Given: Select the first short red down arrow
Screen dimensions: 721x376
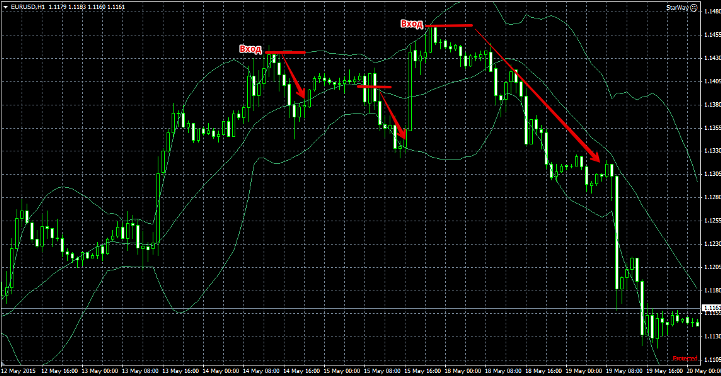Looking at the screenshot, I should point(293,76).
